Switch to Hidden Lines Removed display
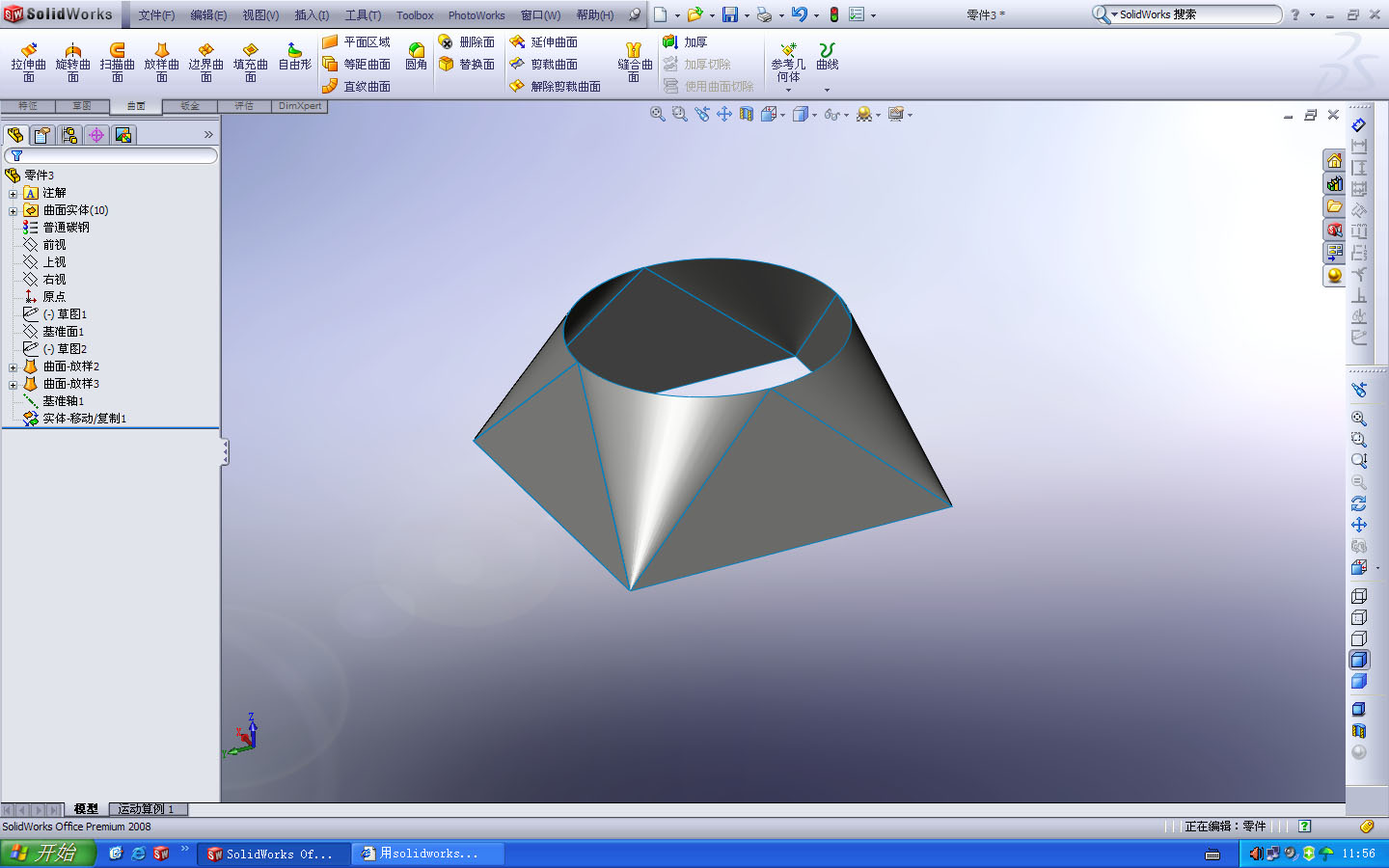The image size is (1389, 868). click(1359, 638)
